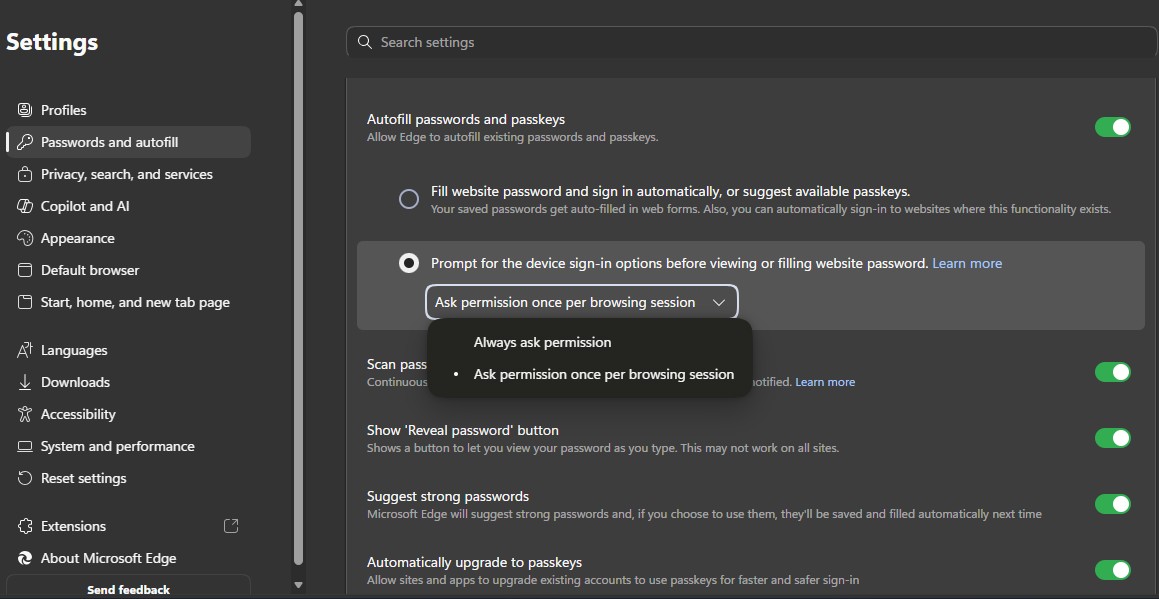Click the Default browser icon

(x=25, y=271)
